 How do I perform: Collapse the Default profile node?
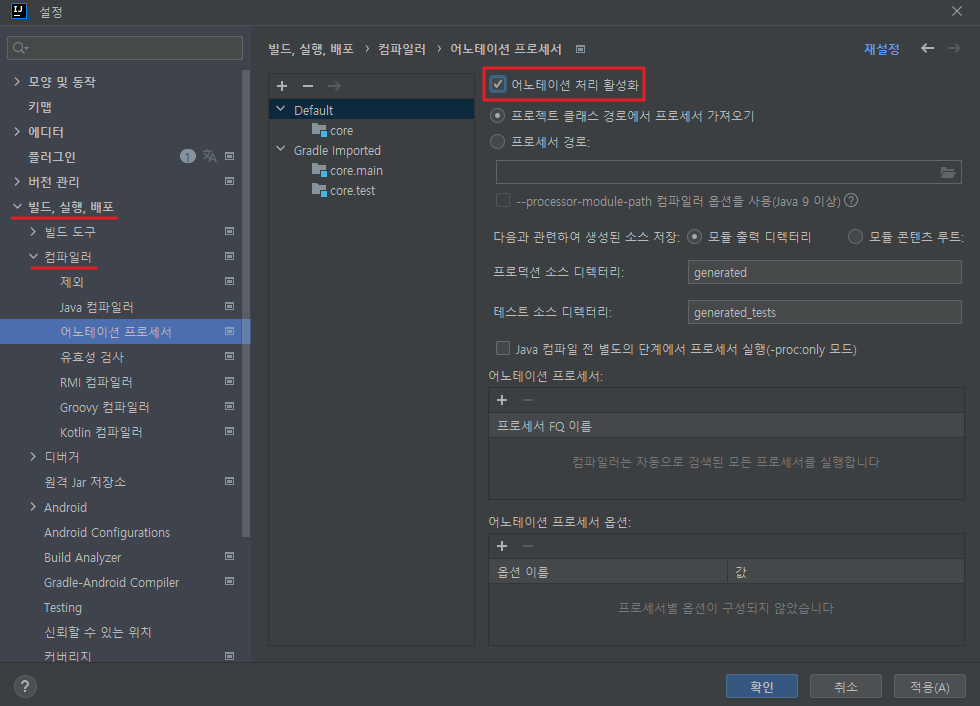pyautogui.click(x=281, y=109)
